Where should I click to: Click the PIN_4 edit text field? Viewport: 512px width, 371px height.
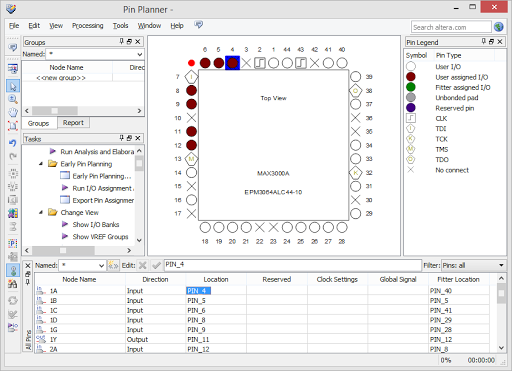click(293, 265)
